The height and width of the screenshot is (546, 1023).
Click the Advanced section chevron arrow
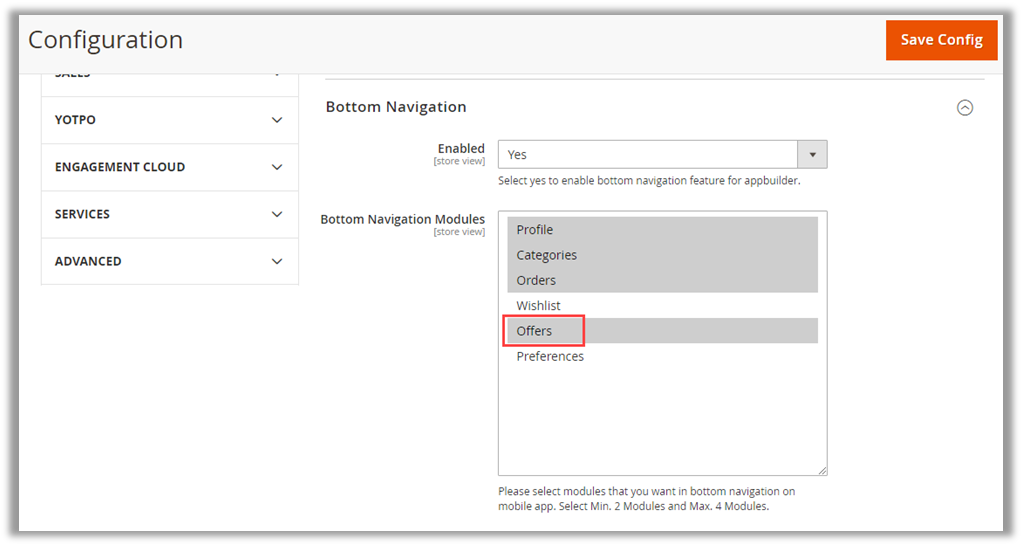pyautogui.click(x=277, y=261)
